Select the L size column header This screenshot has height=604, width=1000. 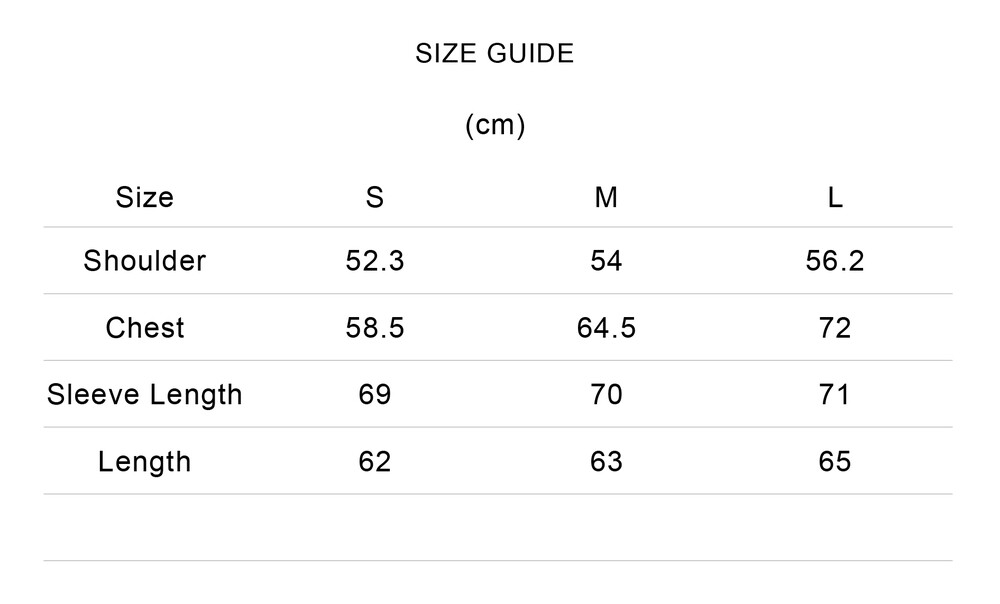tap(835, 197)
